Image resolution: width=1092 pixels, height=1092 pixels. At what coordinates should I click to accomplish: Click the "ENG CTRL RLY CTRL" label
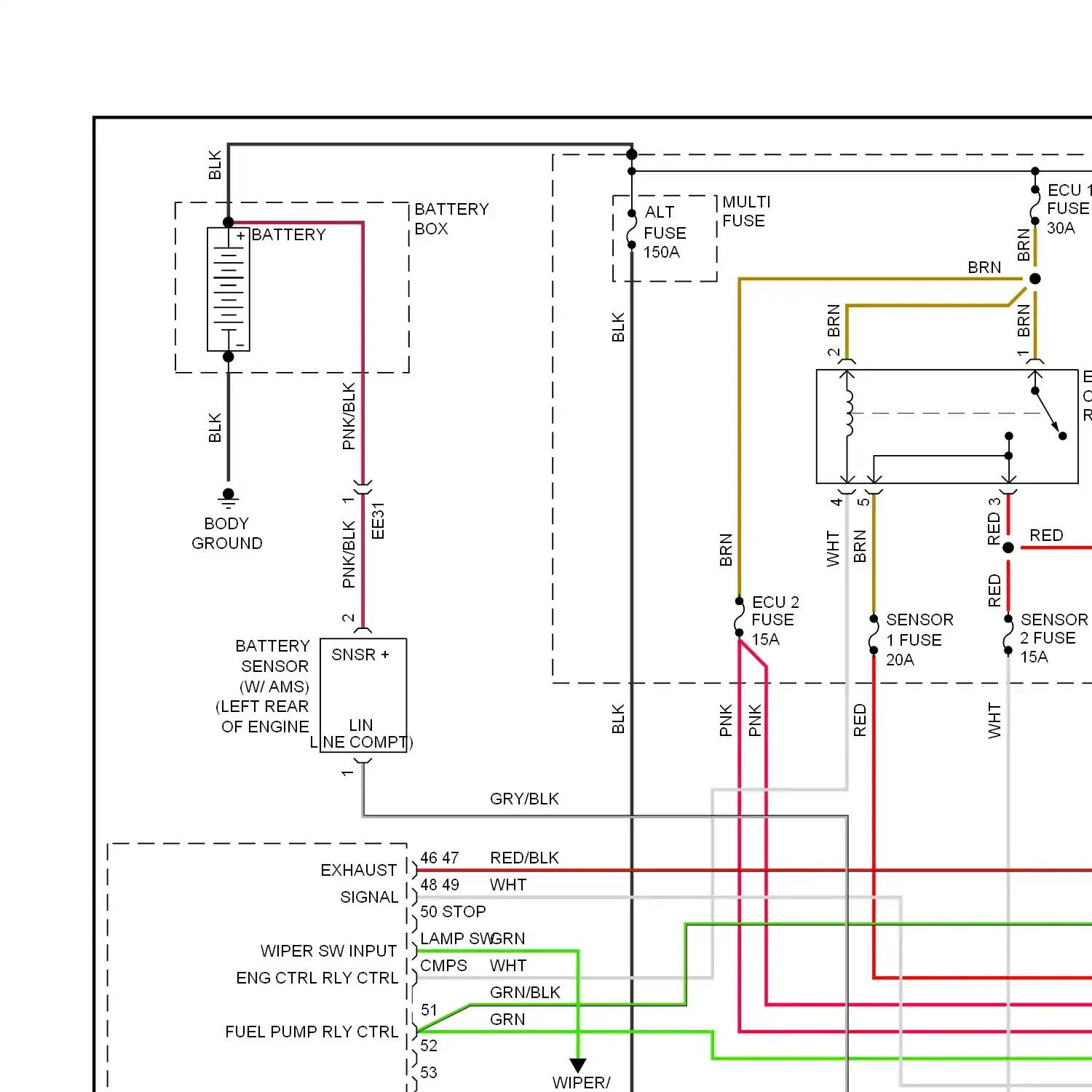point(317,978)
